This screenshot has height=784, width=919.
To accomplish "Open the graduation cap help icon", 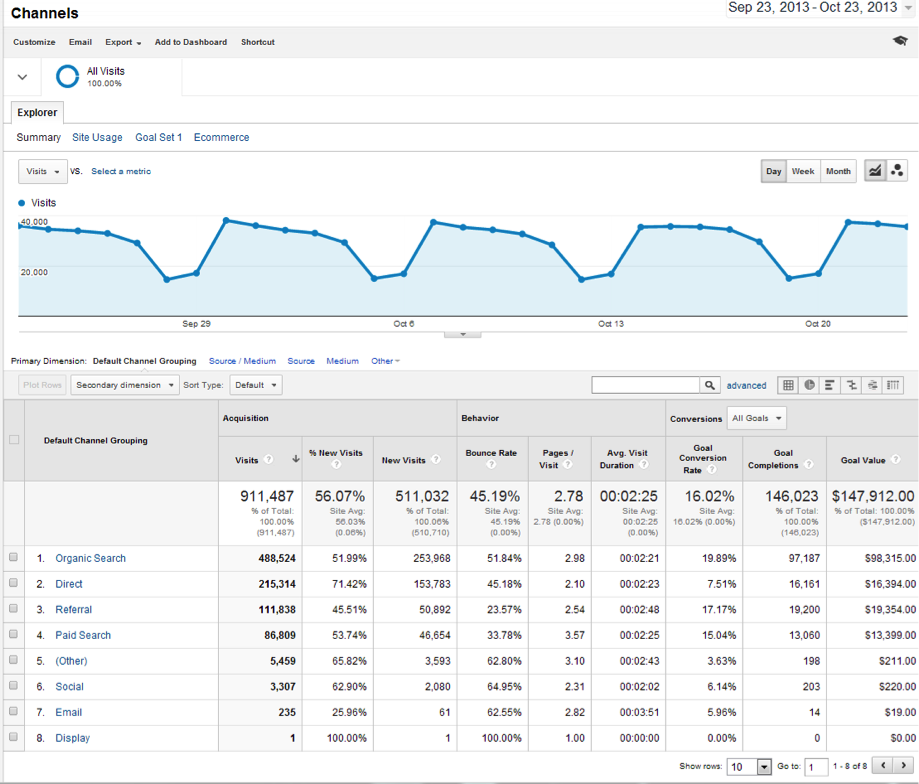I will pyautogui.click(x=899, y=41).
